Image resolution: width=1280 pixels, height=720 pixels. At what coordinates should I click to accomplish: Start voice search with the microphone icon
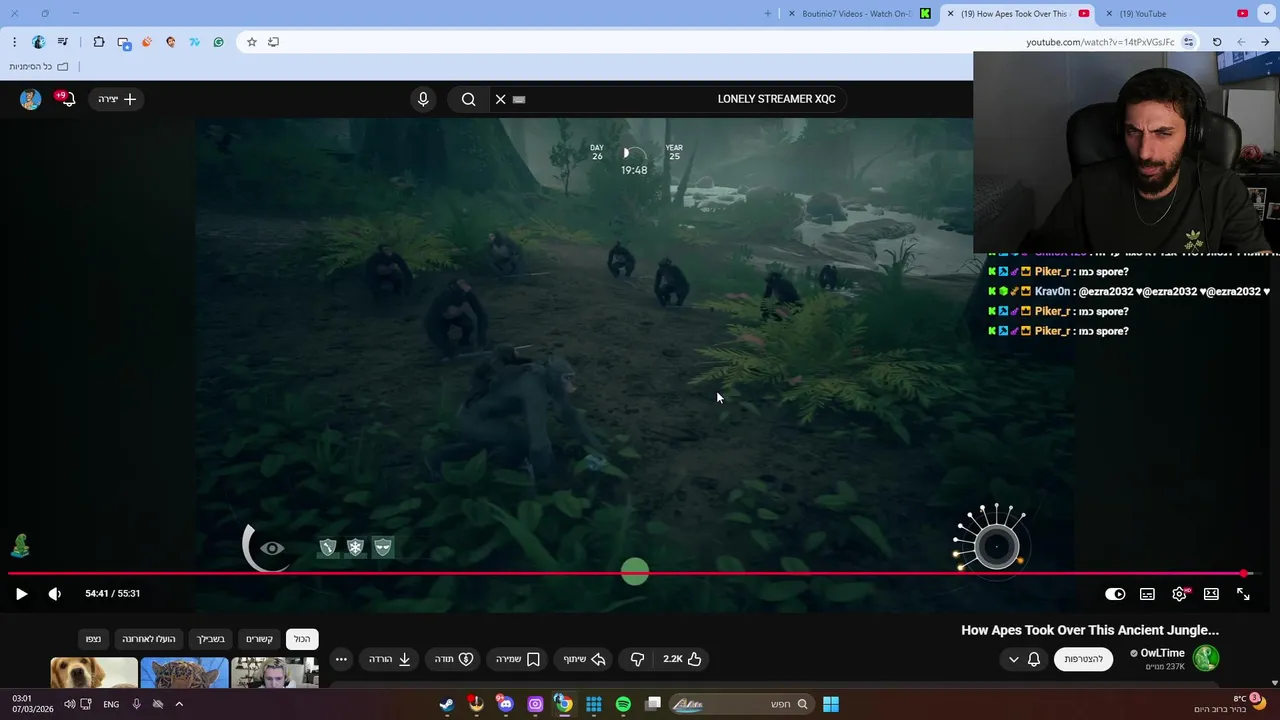[x=423, y=99]
